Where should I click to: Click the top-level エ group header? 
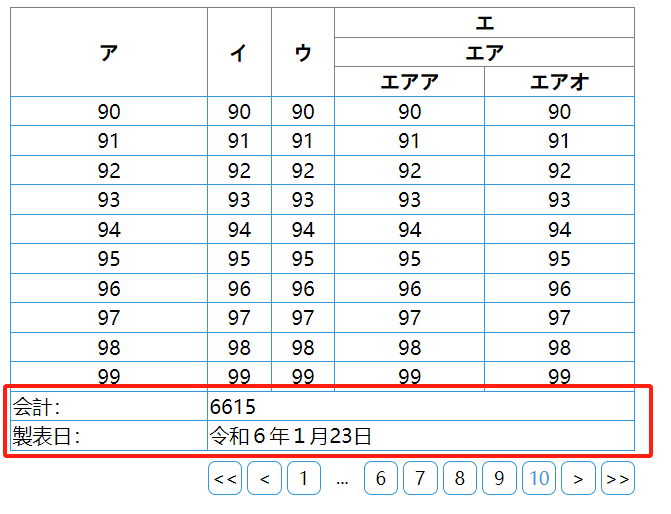coord(484,23)
